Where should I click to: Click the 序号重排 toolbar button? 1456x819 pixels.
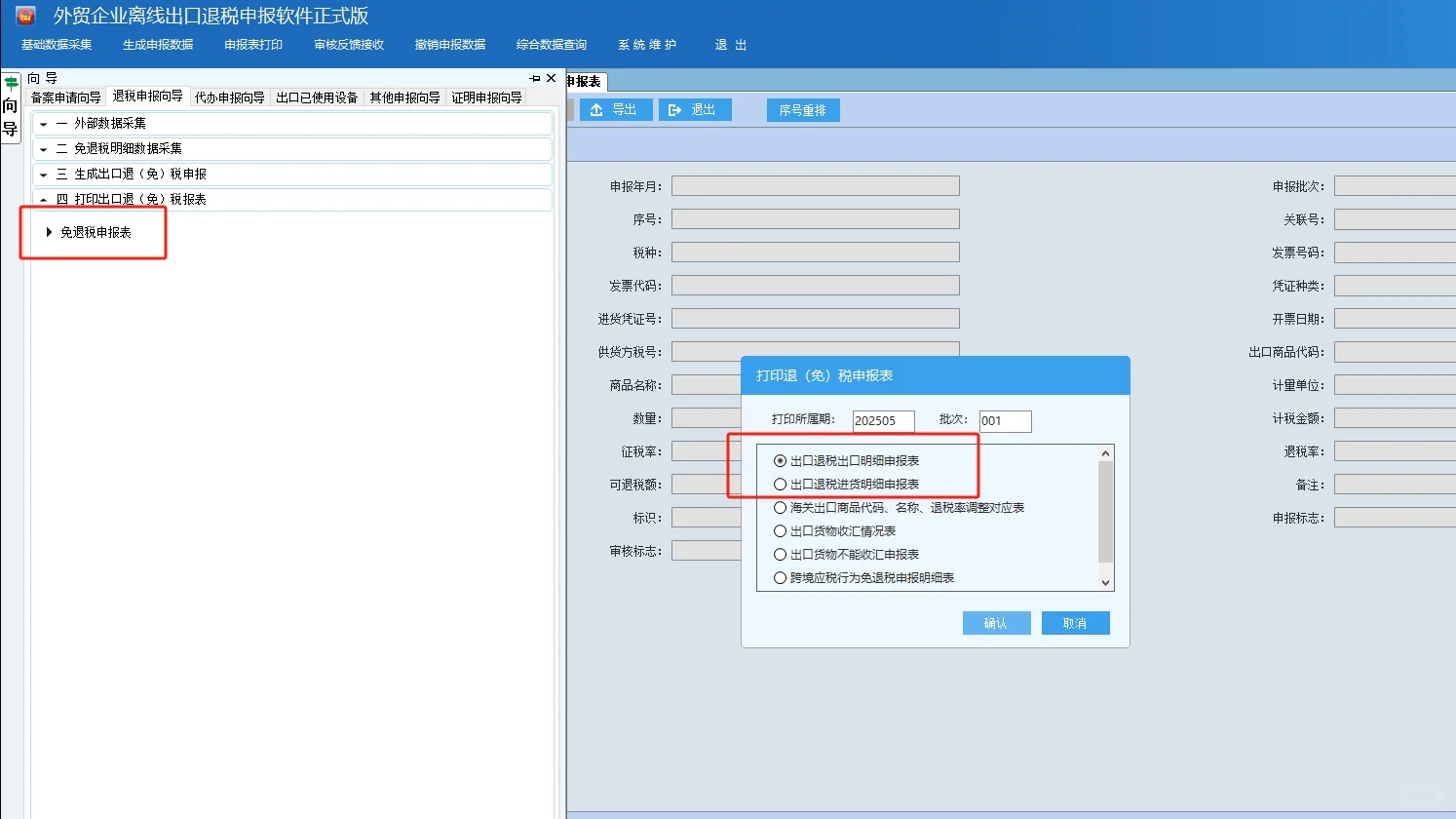point(802,109)
